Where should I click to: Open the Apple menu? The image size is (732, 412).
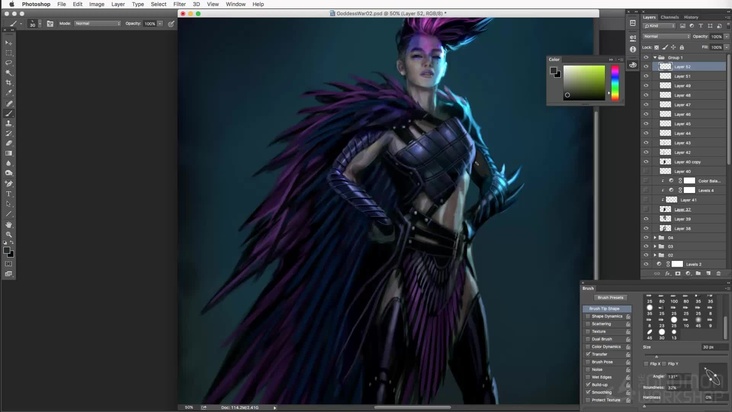coord(11,4)
